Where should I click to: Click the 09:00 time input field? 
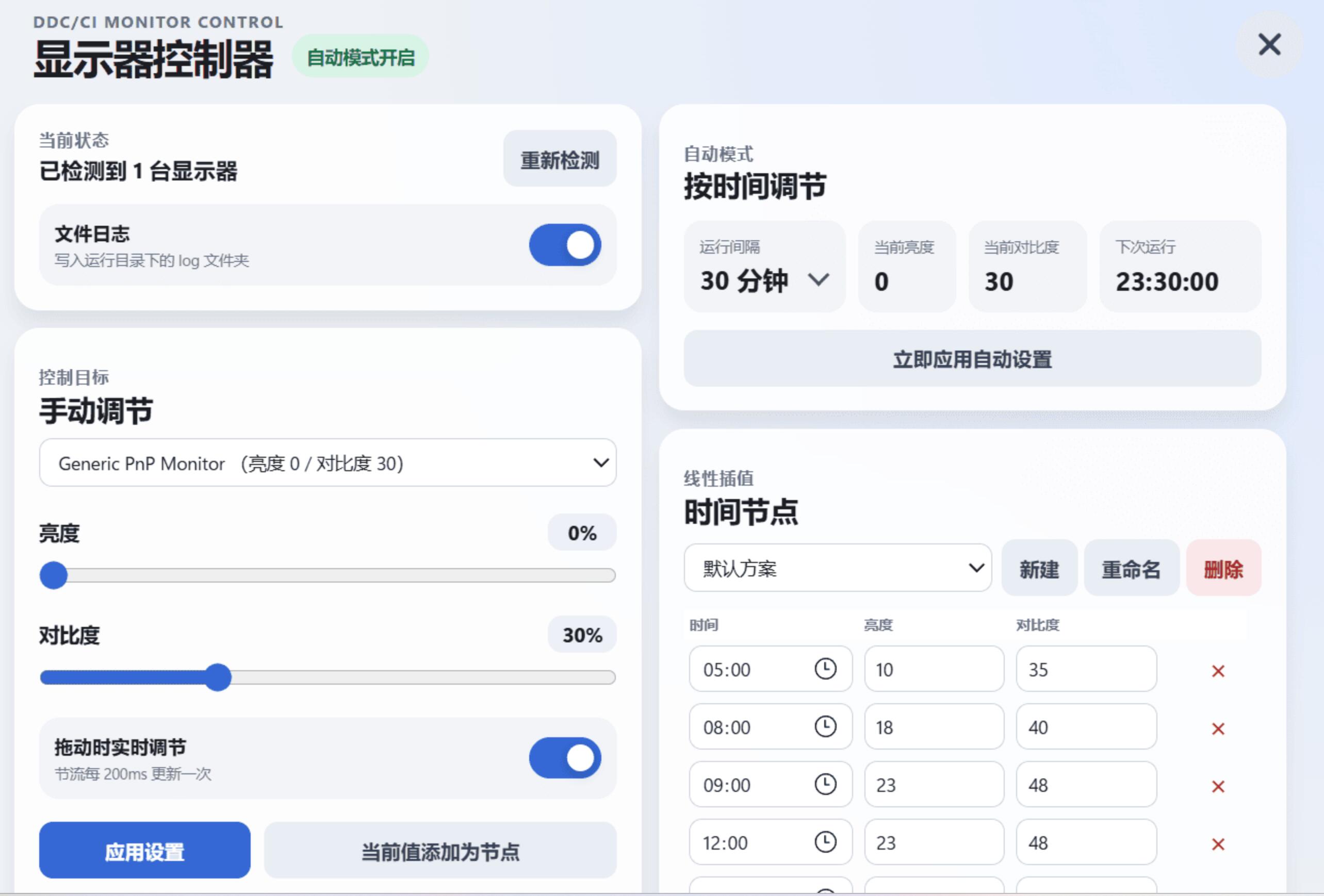770,784
